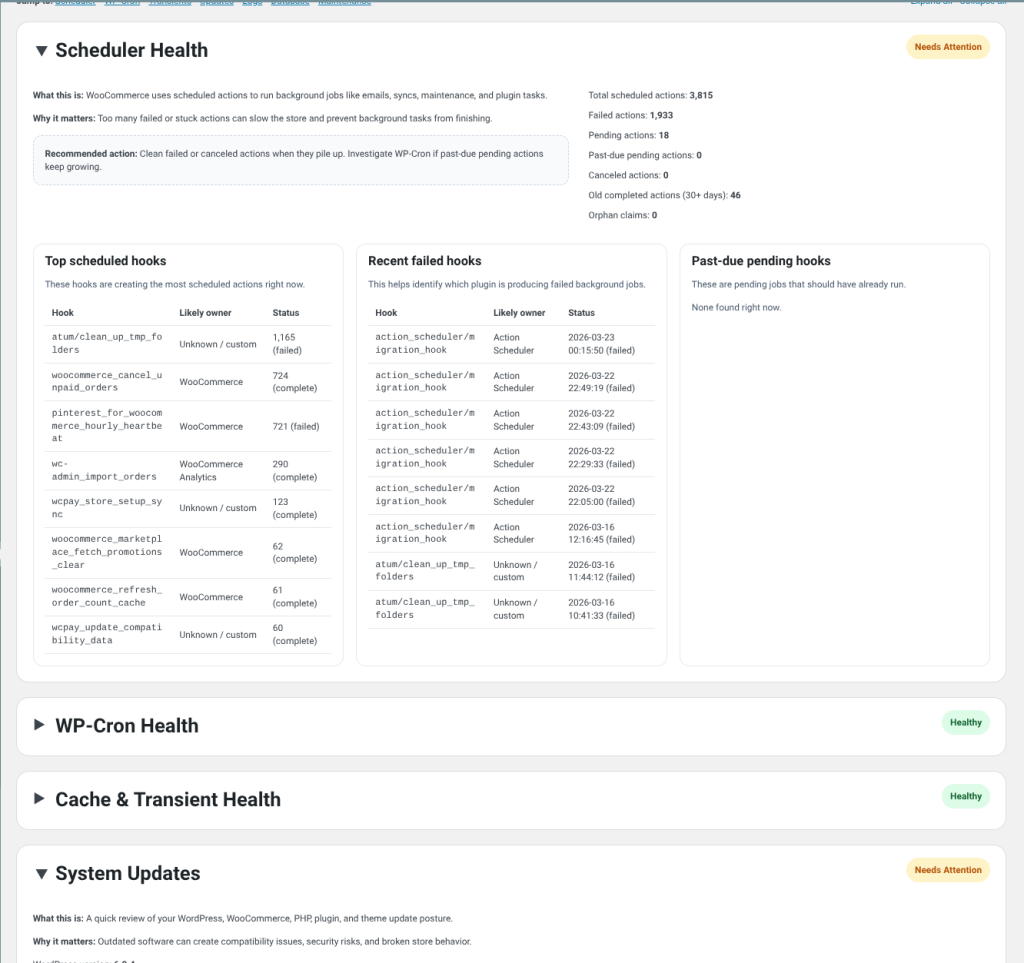Click the 2026-03-23 00:15:50 failed status

click(601, 344)
